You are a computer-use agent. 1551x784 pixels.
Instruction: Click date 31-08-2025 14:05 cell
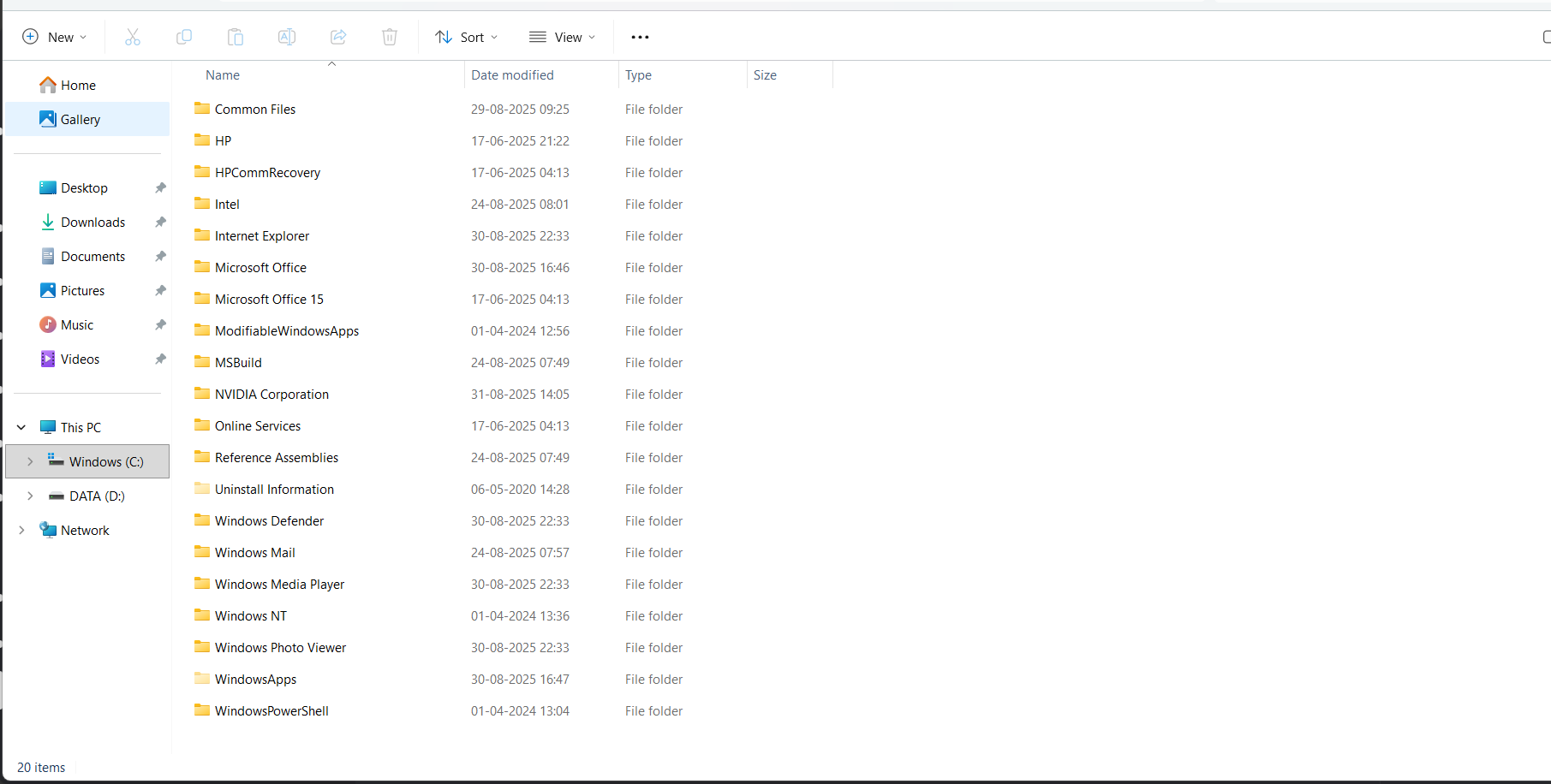point(520,394)
